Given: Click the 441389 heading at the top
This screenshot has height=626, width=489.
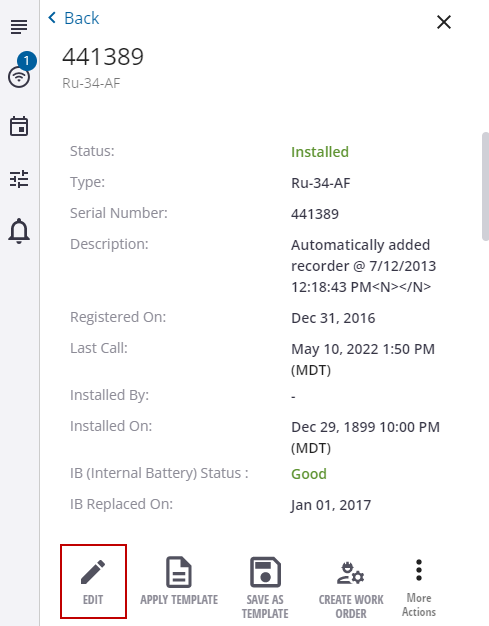Looking at the screenshot, I should point(103,56).
